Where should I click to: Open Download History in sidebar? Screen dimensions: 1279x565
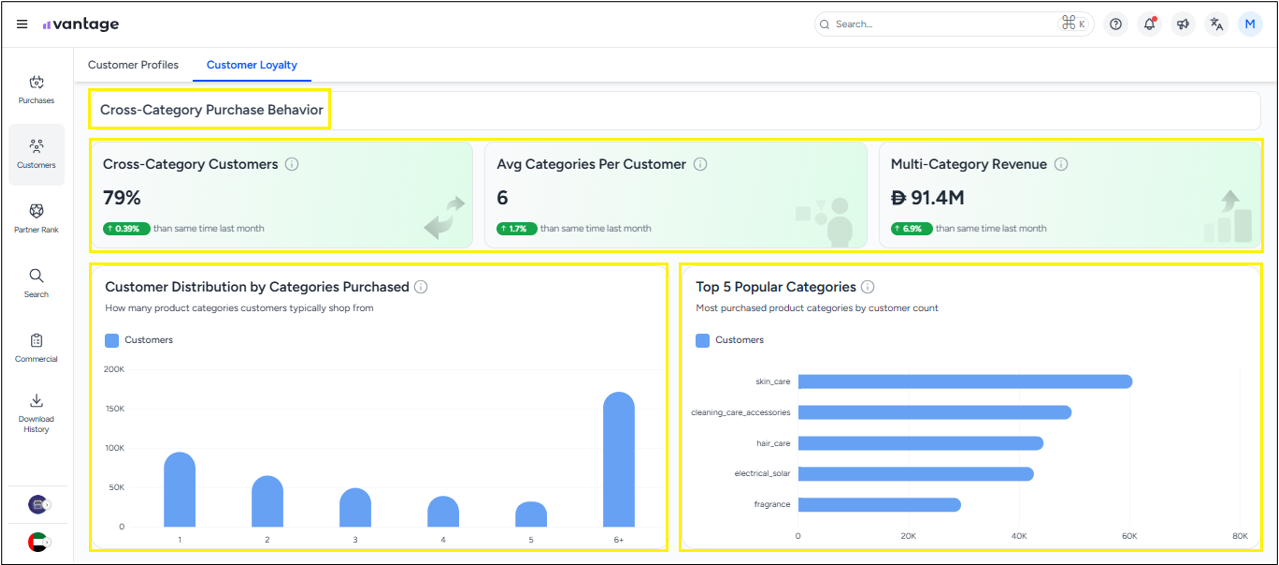(x=36, y=412)
